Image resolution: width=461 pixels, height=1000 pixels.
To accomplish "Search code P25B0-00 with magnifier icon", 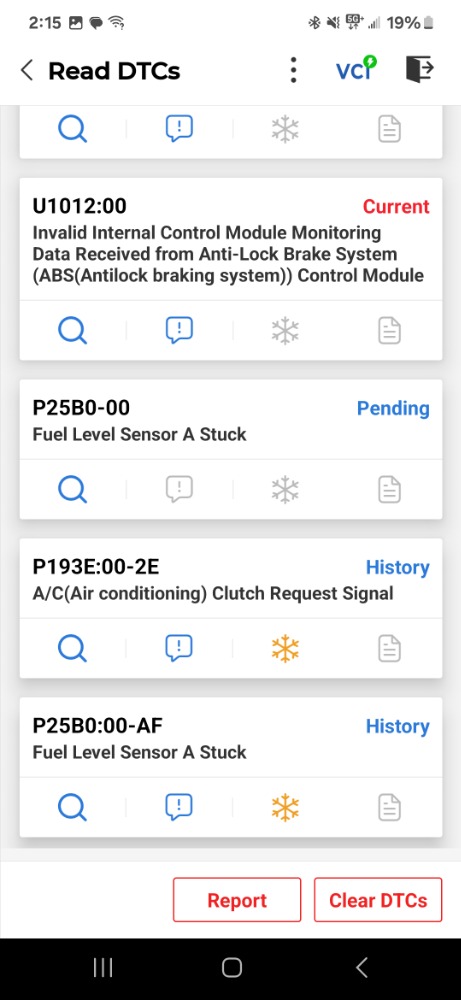I will (72, 489).
